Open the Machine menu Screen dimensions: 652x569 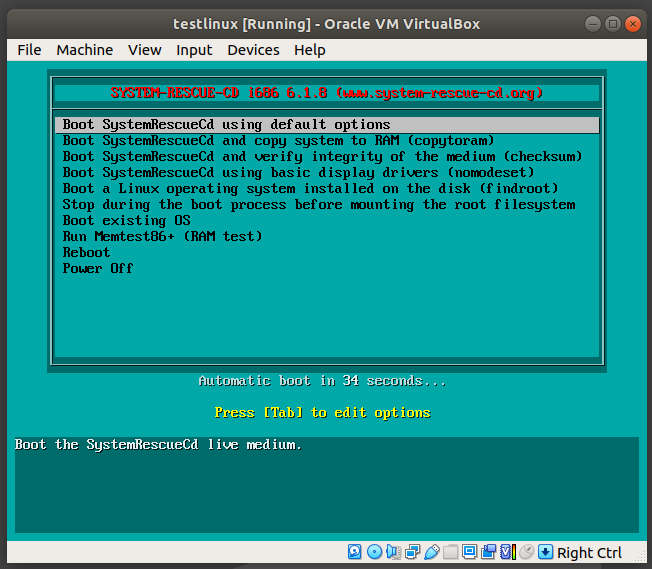click(84, 50)
